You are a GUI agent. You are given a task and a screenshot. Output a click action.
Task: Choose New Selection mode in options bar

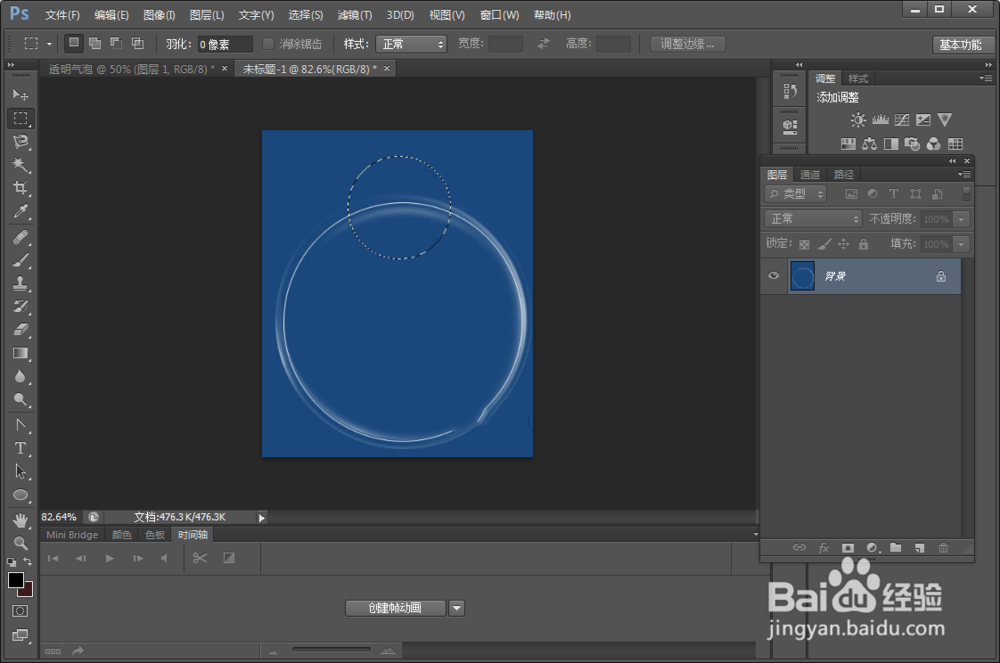74,43
